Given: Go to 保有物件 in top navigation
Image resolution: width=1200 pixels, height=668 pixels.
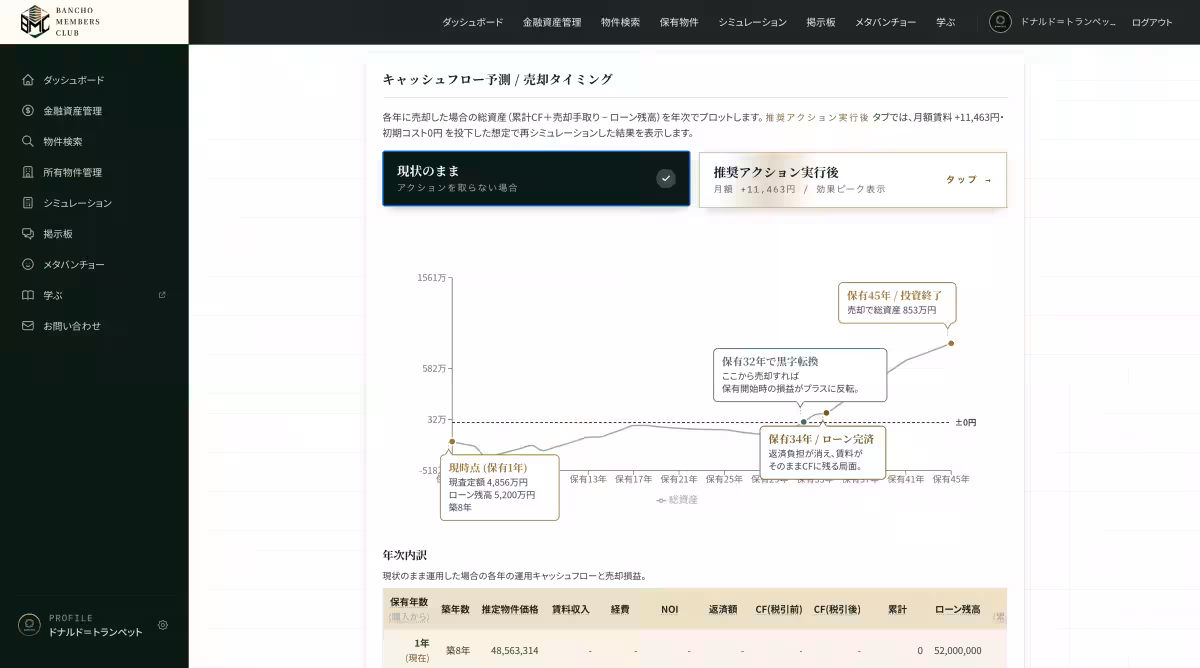Looking at the screenshot, I should pos(679,22).
